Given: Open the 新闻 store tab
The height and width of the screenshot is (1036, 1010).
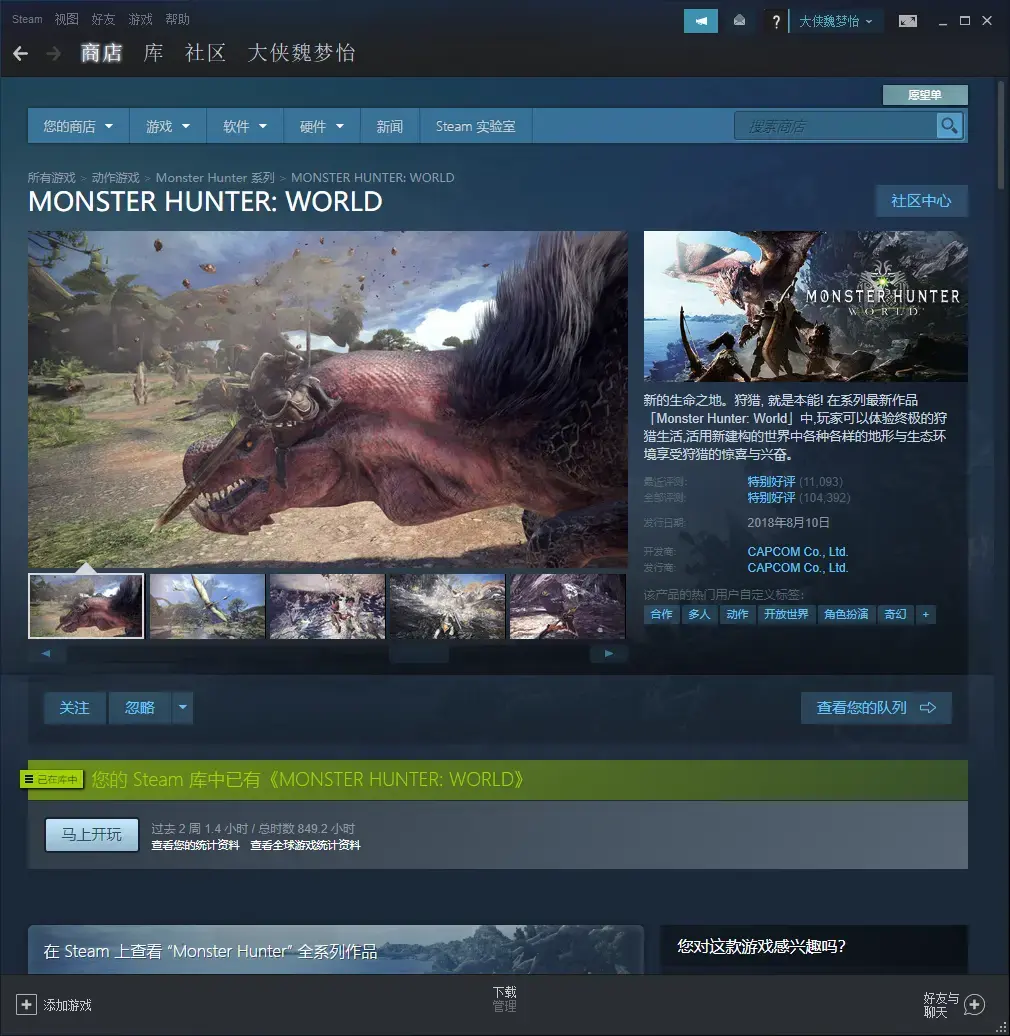Looking at the screenshot, I should coord(390,126).
